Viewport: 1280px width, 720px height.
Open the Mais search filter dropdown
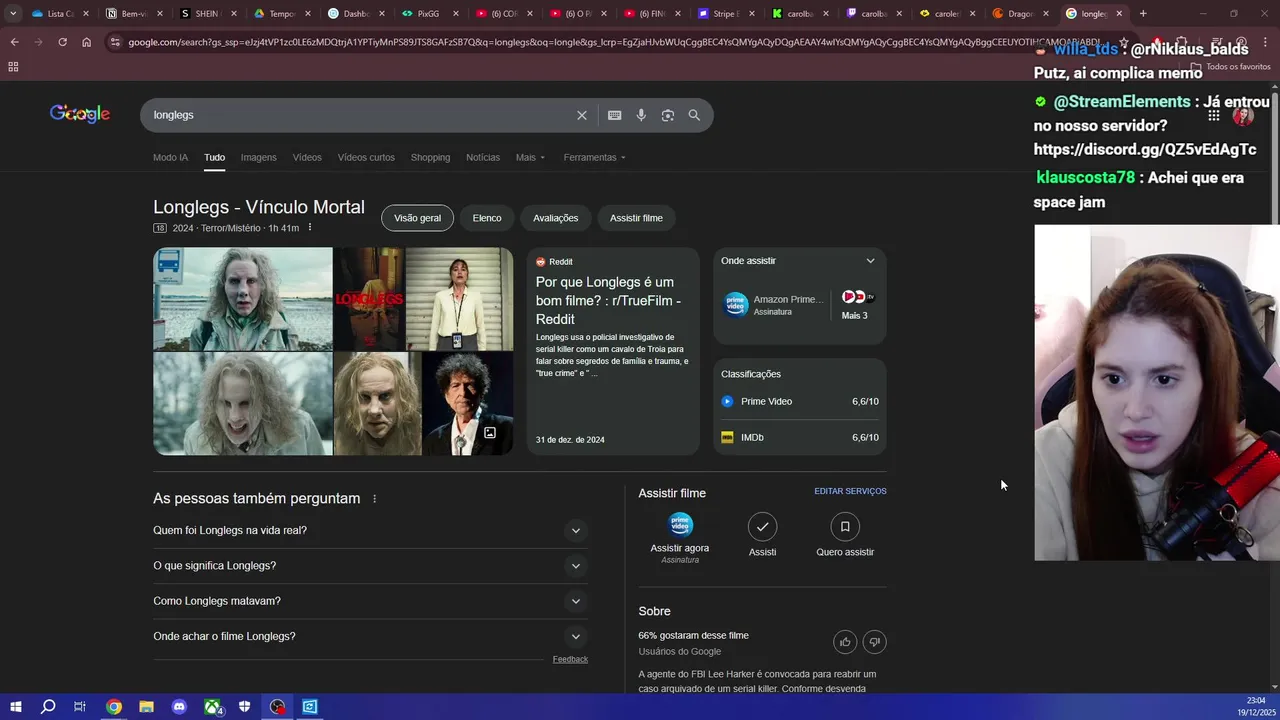[530, 157]
